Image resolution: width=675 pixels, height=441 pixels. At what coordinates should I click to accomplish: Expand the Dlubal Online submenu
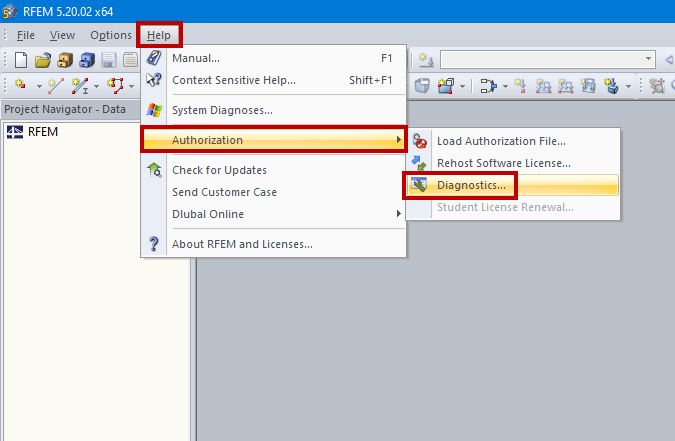coord(274,214)
